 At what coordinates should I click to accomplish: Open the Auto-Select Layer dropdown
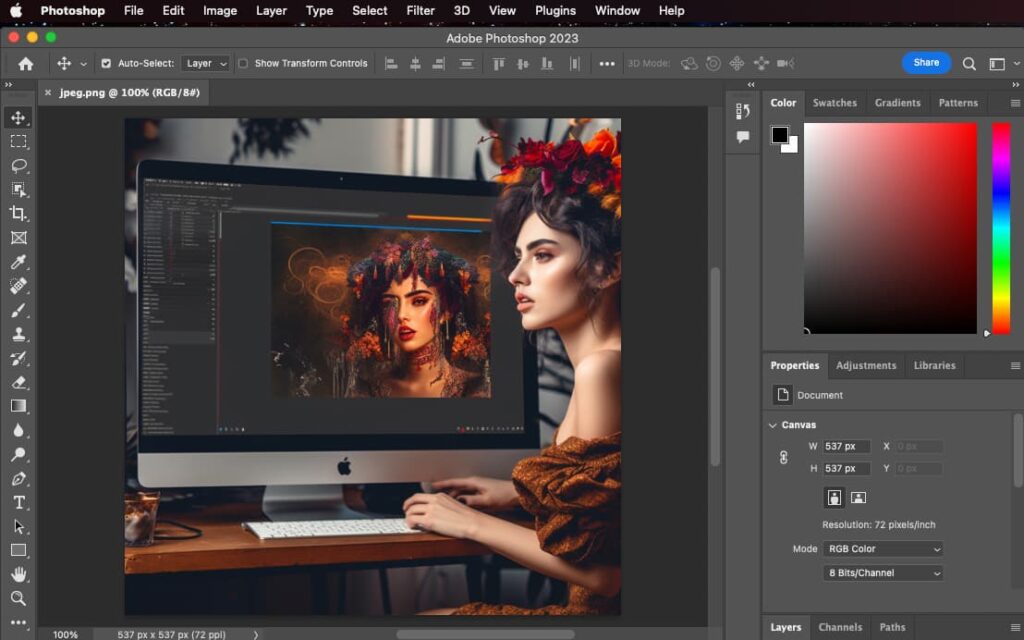click(205, 62)
